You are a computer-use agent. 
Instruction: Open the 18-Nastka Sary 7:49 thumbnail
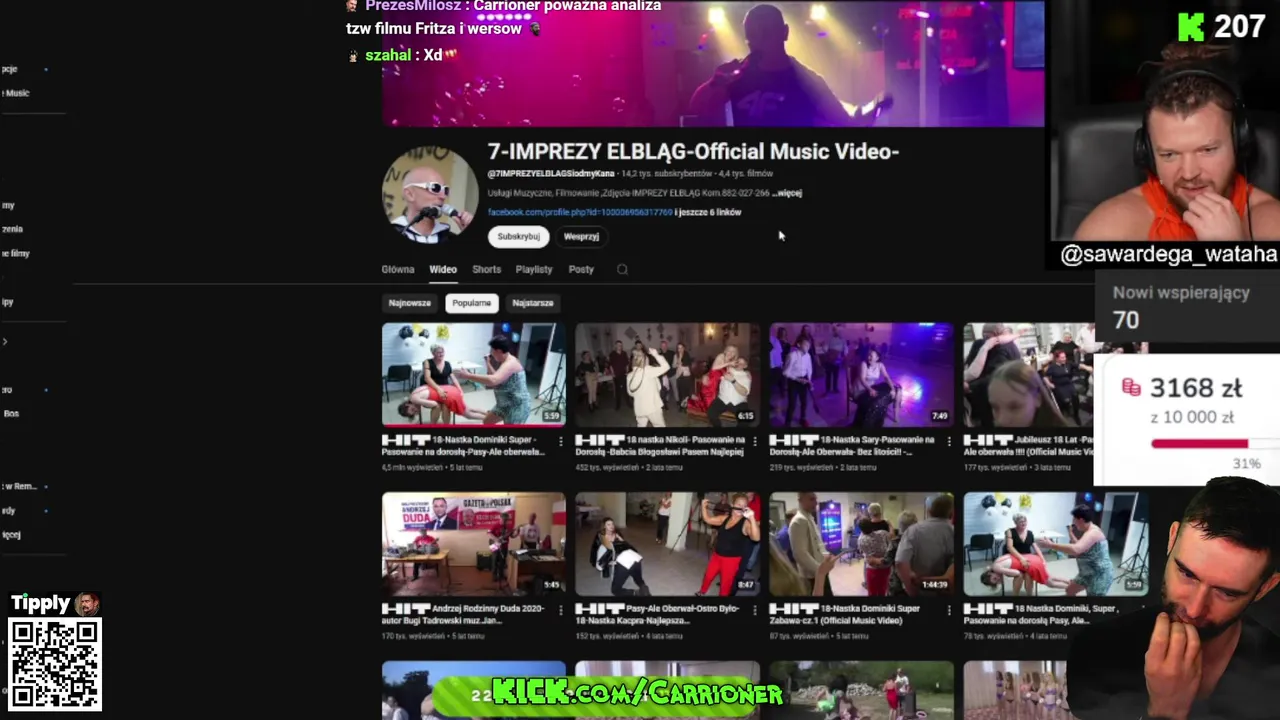pyautogui.click(x=861, y=374)
